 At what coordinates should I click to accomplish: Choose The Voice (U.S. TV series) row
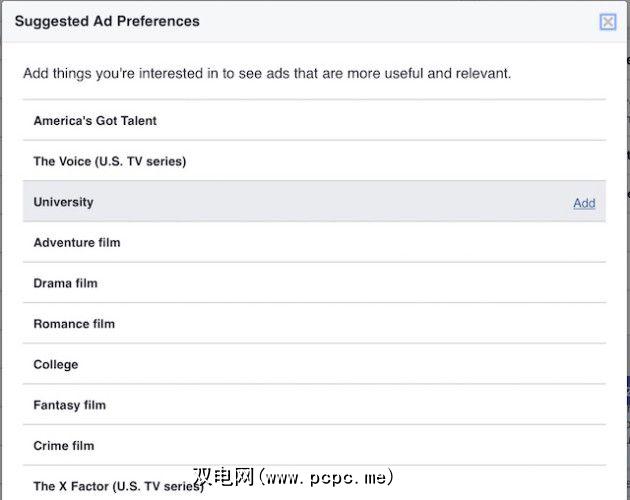(110, 161)
